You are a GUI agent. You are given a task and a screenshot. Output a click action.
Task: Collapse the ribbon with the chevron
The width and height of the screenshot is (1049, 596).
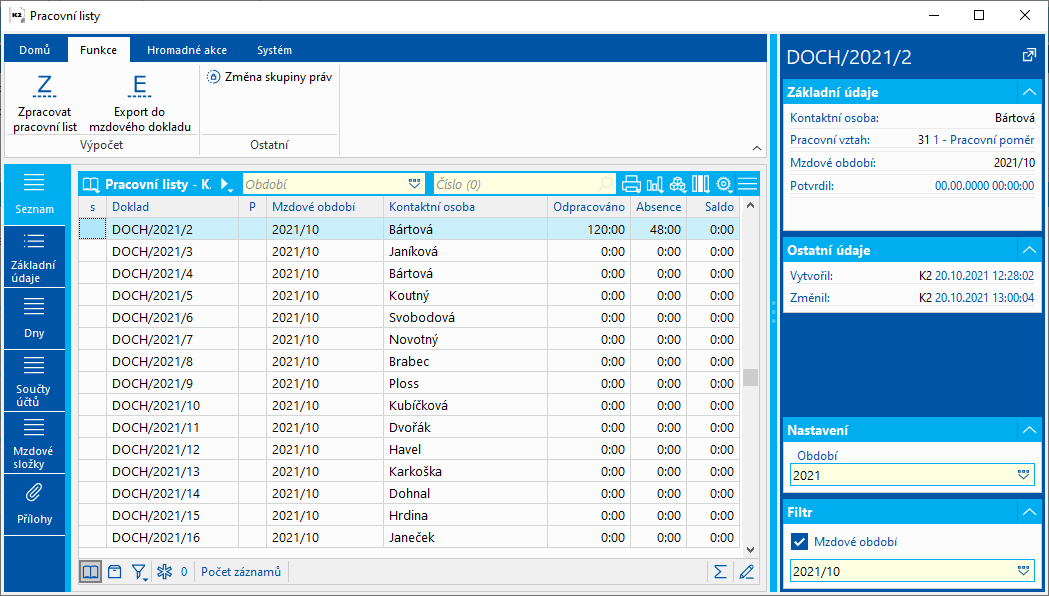(757, 148)
